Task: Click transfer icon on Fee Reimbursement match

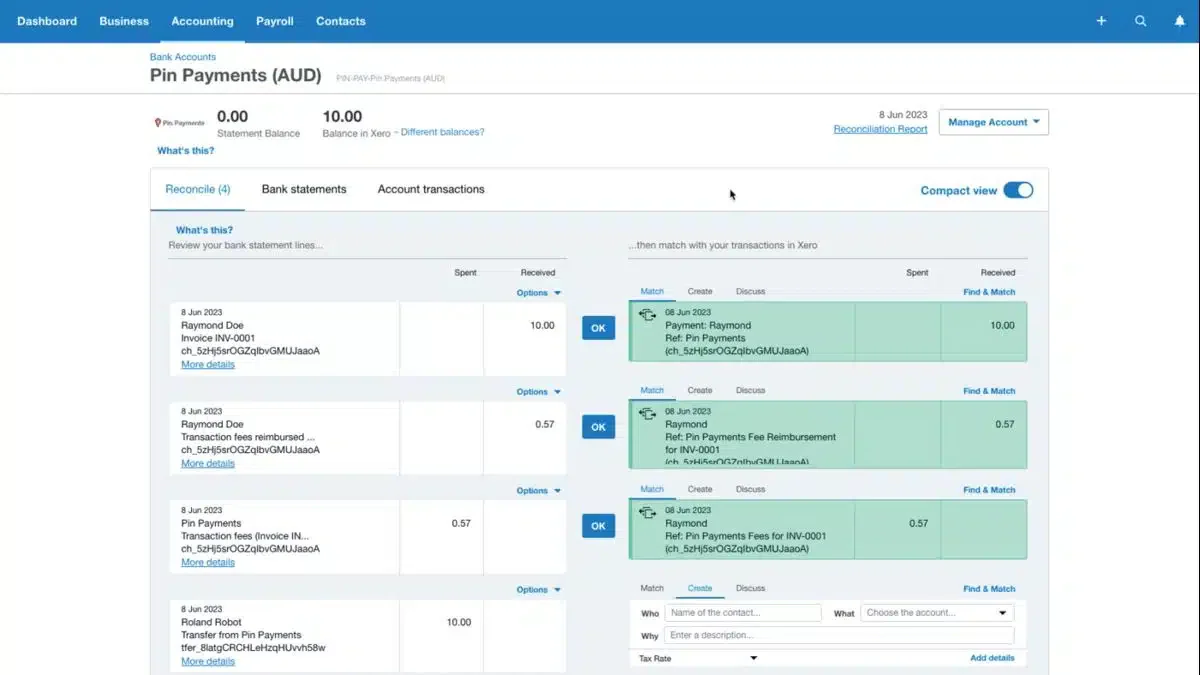Action: tap(647, 414)
